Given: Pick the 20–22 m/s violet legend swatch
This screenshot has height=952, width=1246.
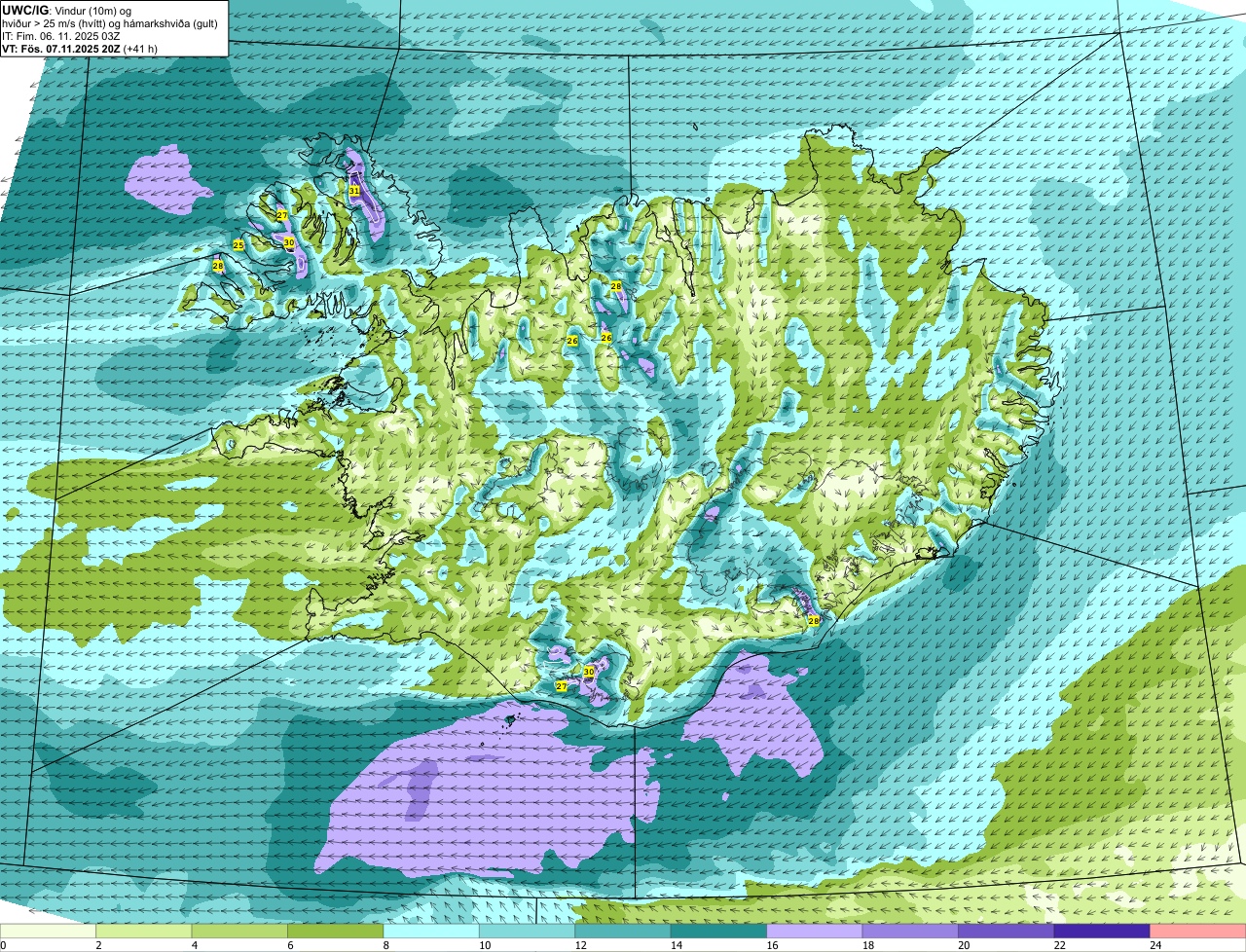Looking at the screenshot, I should click(x=1007, y=931).
